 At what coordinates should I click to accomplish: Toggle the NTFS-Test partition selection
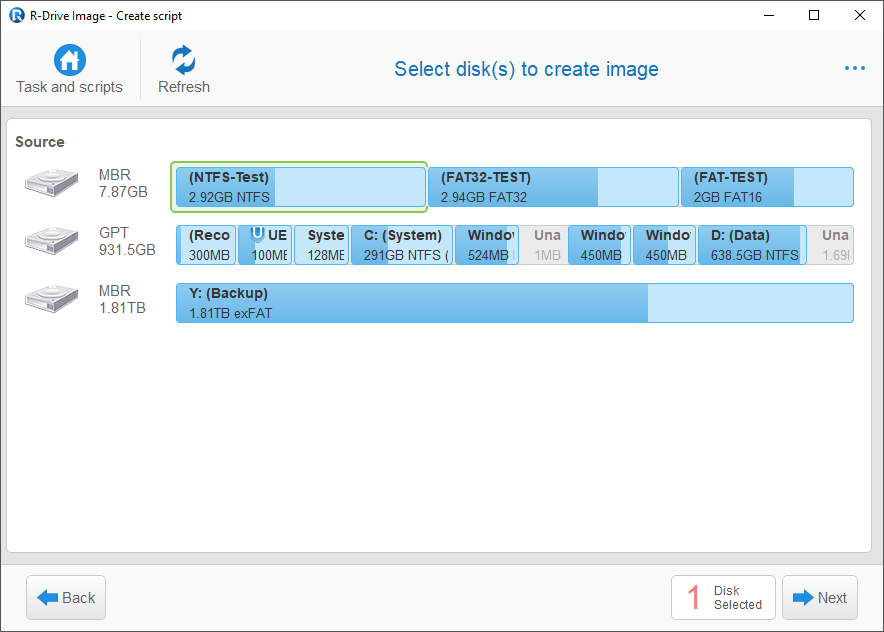(299, 187)
